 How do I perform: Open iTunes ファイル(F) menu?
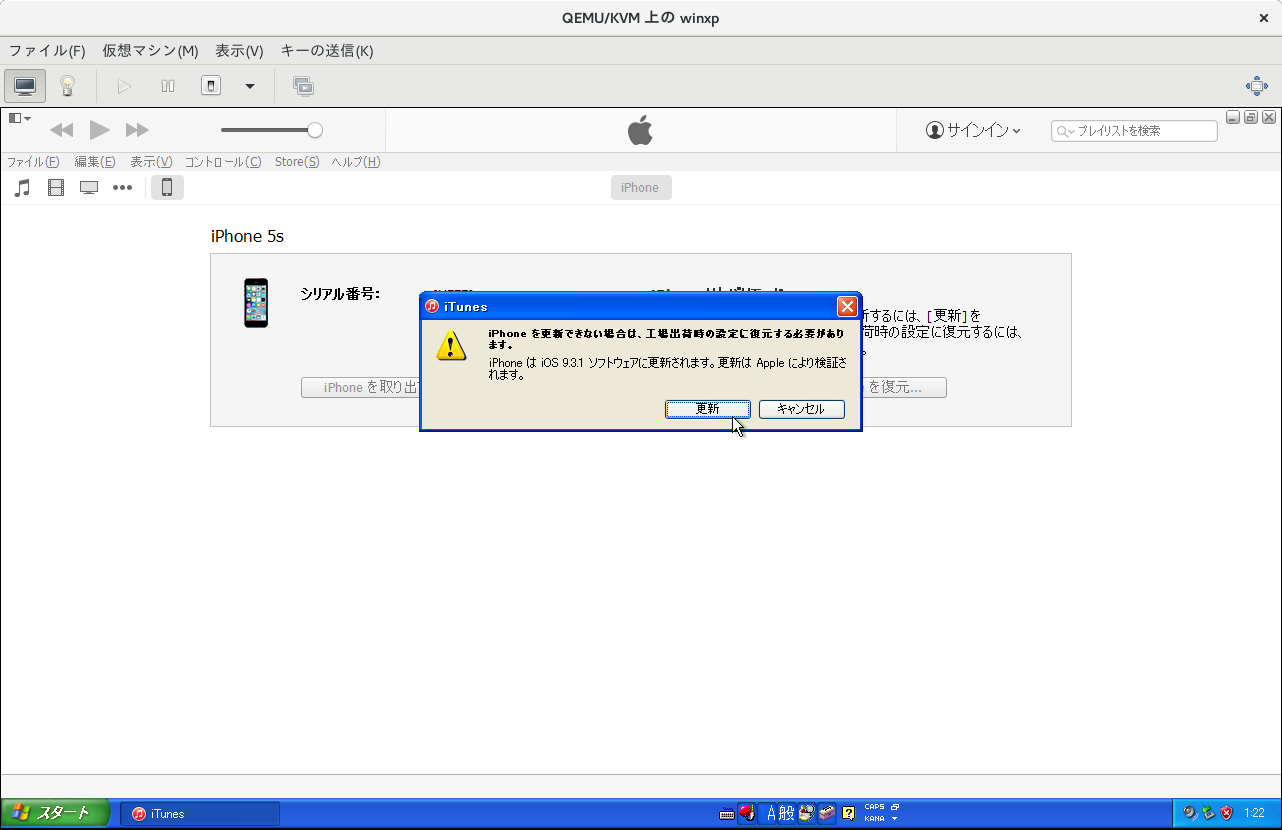33,162
